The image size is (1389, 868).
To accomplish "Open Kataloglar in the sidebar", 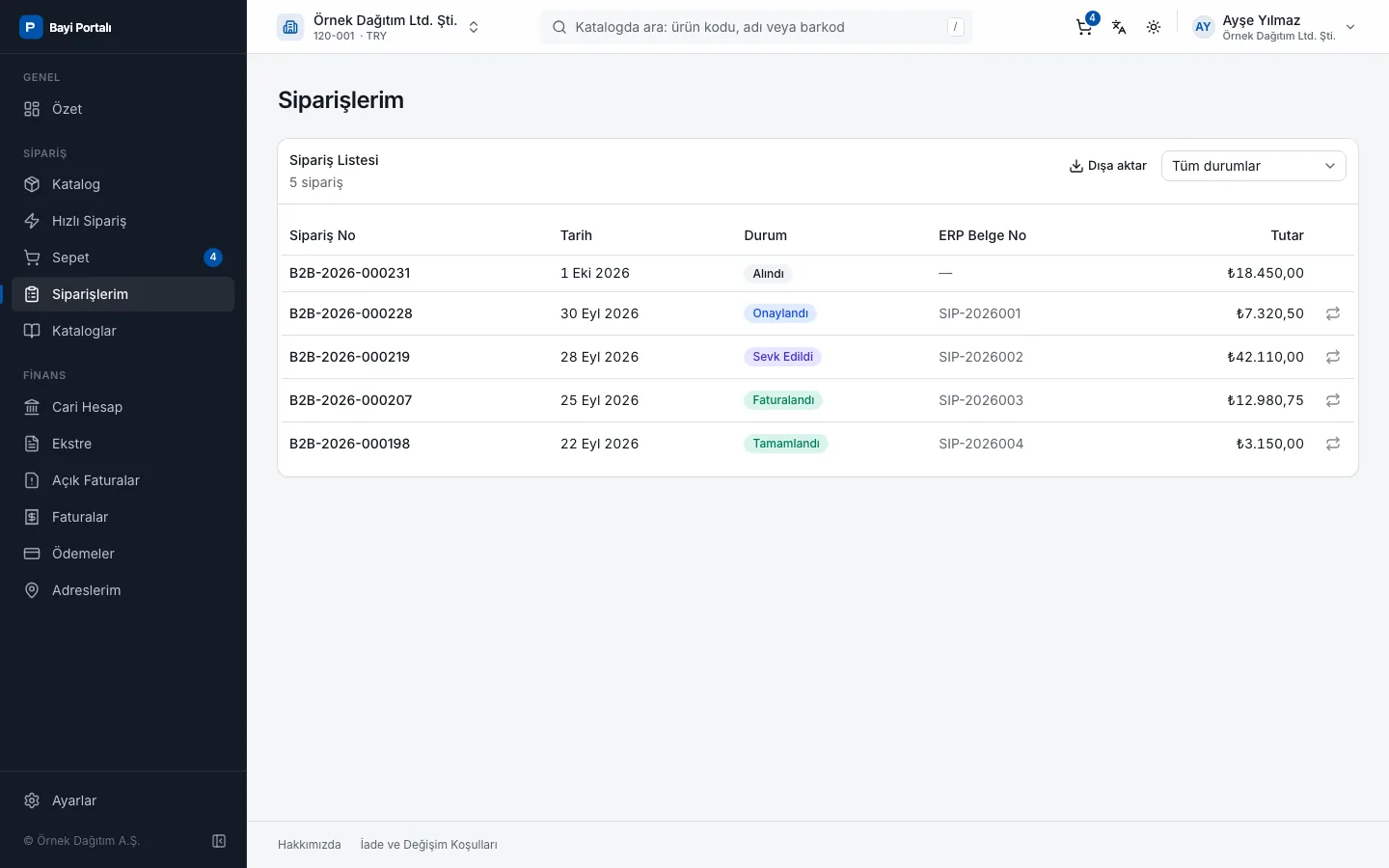I will pyautogui.click(x=123, y=331).
